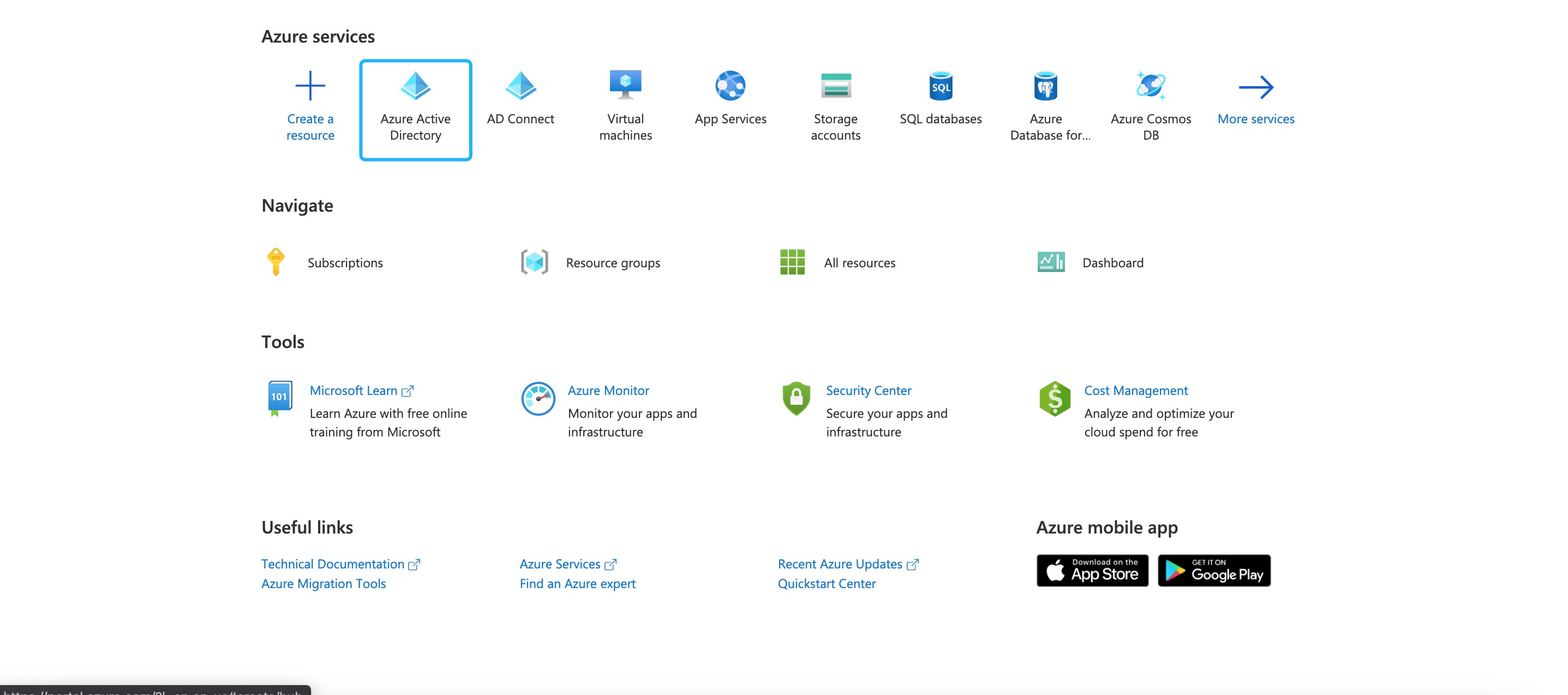
Task: Click Create a resource
Action: click(x=310, y=104)
